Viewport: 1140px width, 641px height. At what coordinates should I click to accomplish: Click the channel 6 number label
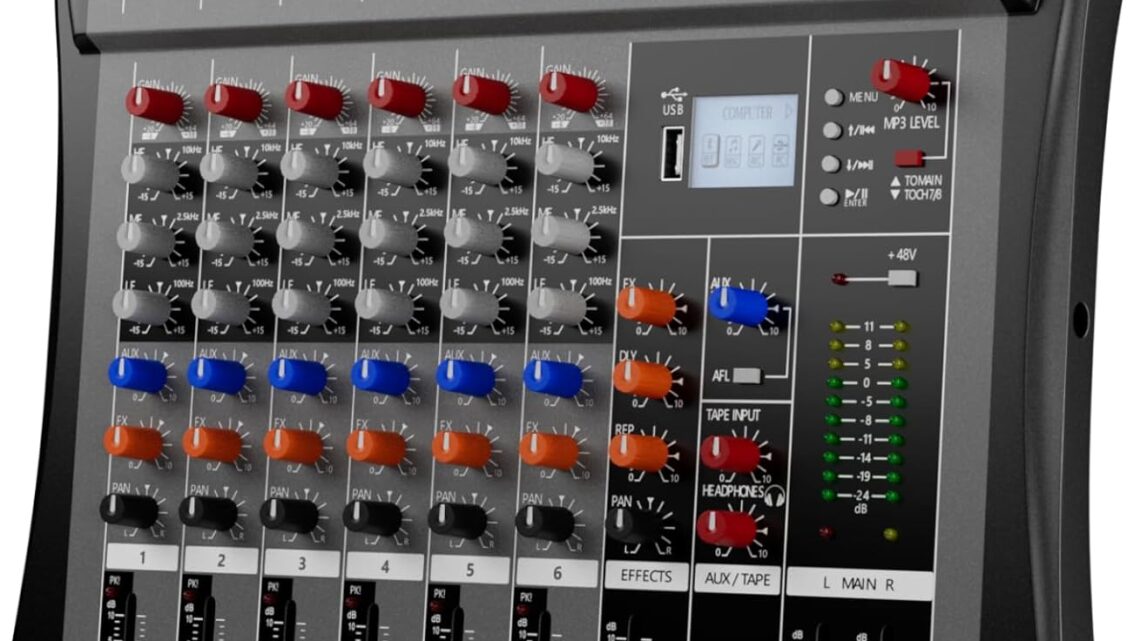(557, 573)
